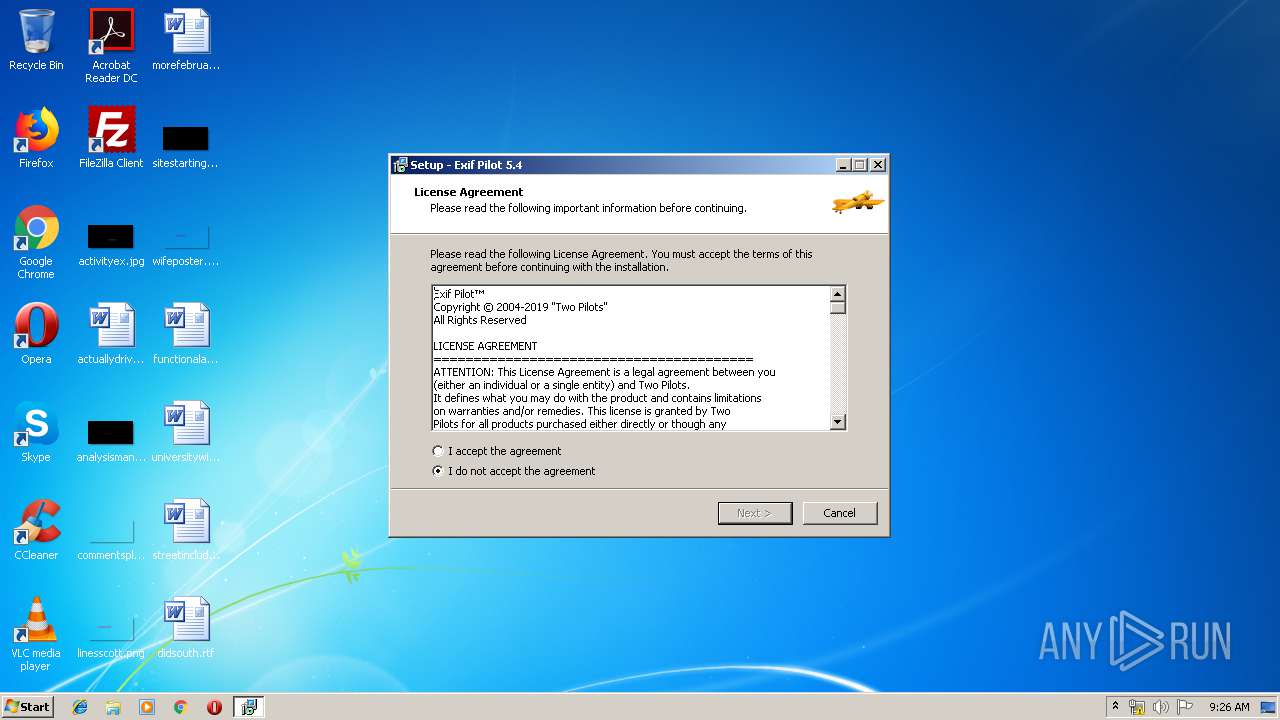Screen dimensions: 1280x720
Task: Click the setup title bar system icon
Action: coord(400,165)
